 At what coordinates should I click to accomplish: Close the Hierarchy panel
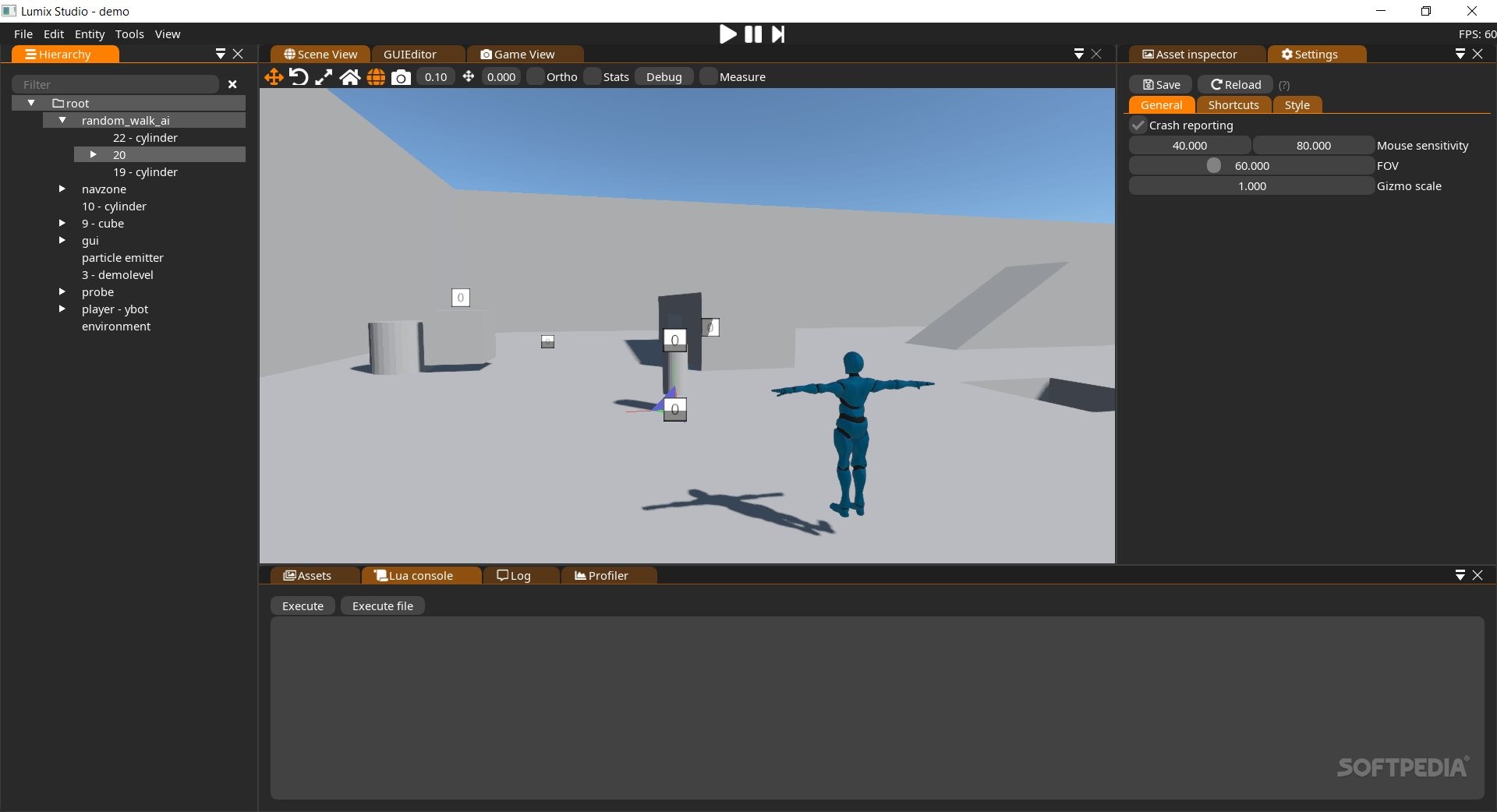(239, 54)
